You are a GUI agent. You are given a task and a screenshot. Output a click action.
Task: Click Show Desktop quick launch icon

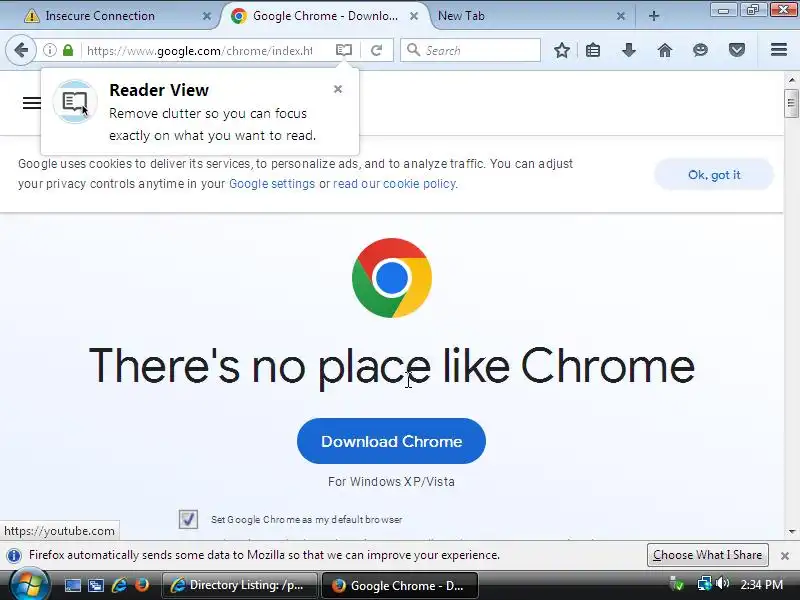click(72, 585)
